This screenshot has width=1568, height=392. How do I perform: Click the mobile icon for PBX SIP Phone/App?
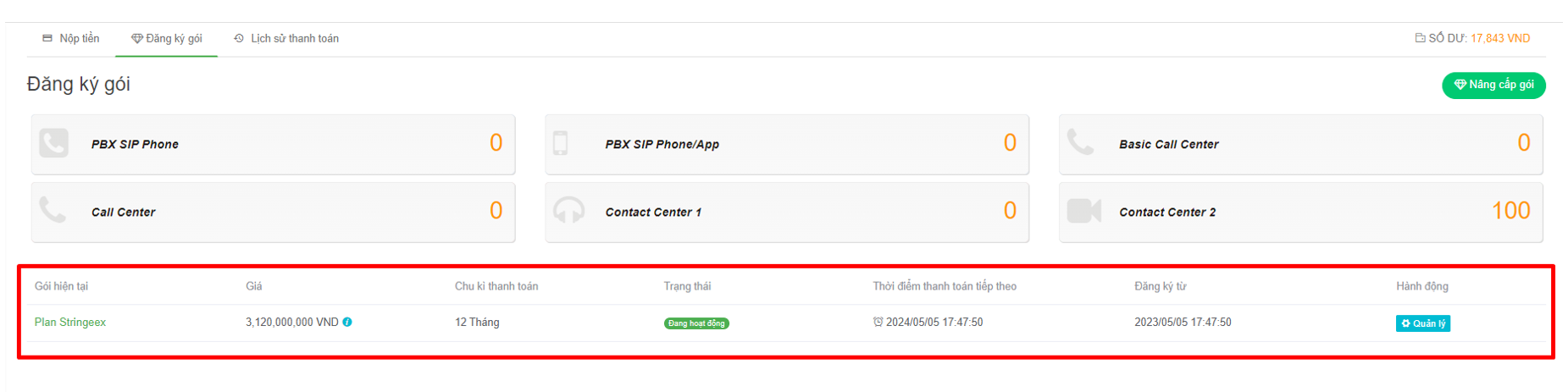(561, 143)
